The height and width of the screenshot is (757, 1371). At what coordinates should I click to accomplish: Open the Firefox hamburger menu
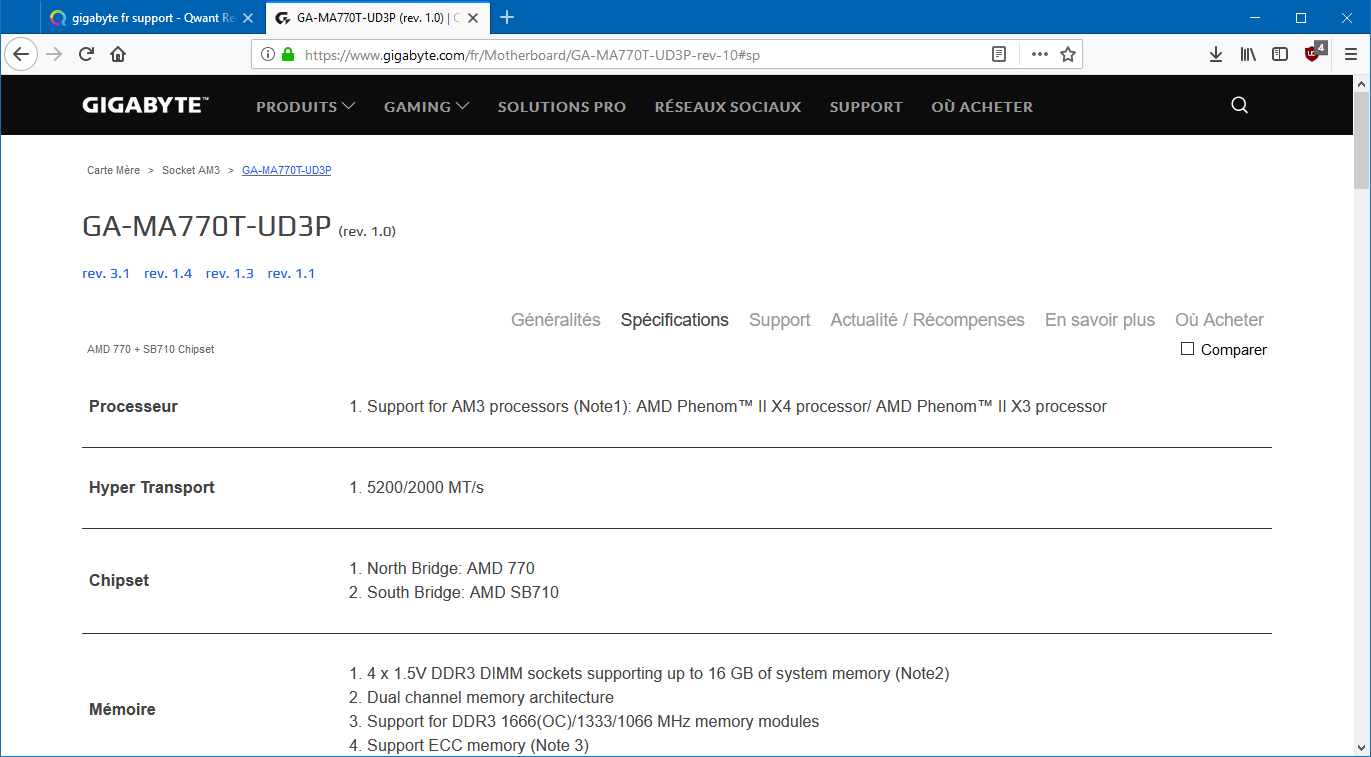coord(1351,55)
